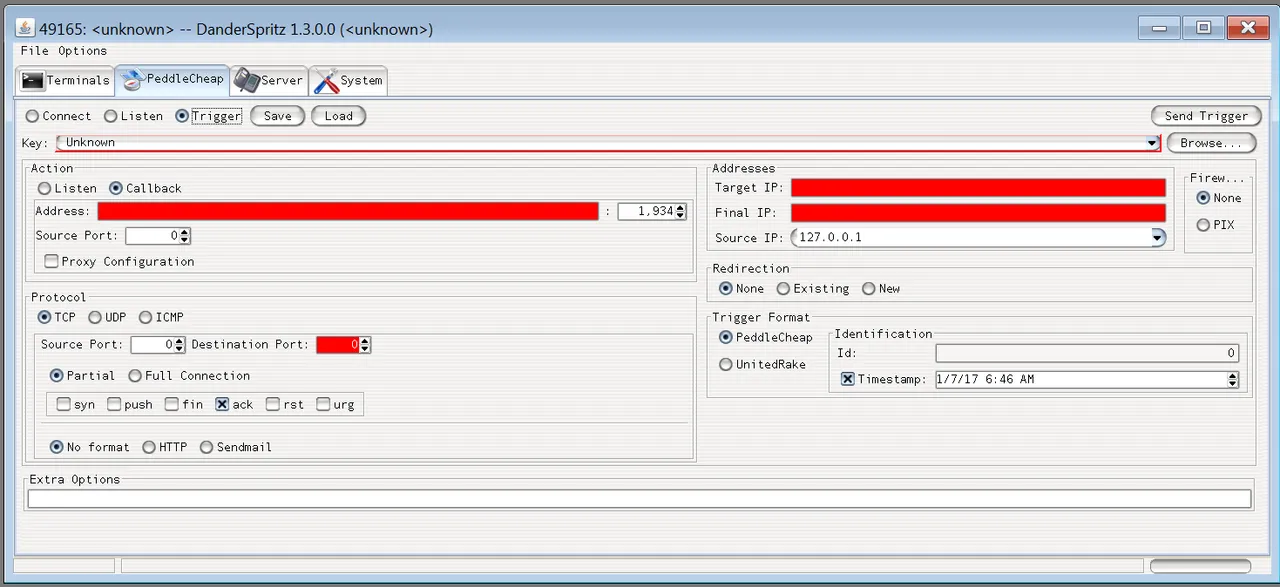This screenshot has width=1280, height=587.
Task: Open the File menu
Action: 34,50
